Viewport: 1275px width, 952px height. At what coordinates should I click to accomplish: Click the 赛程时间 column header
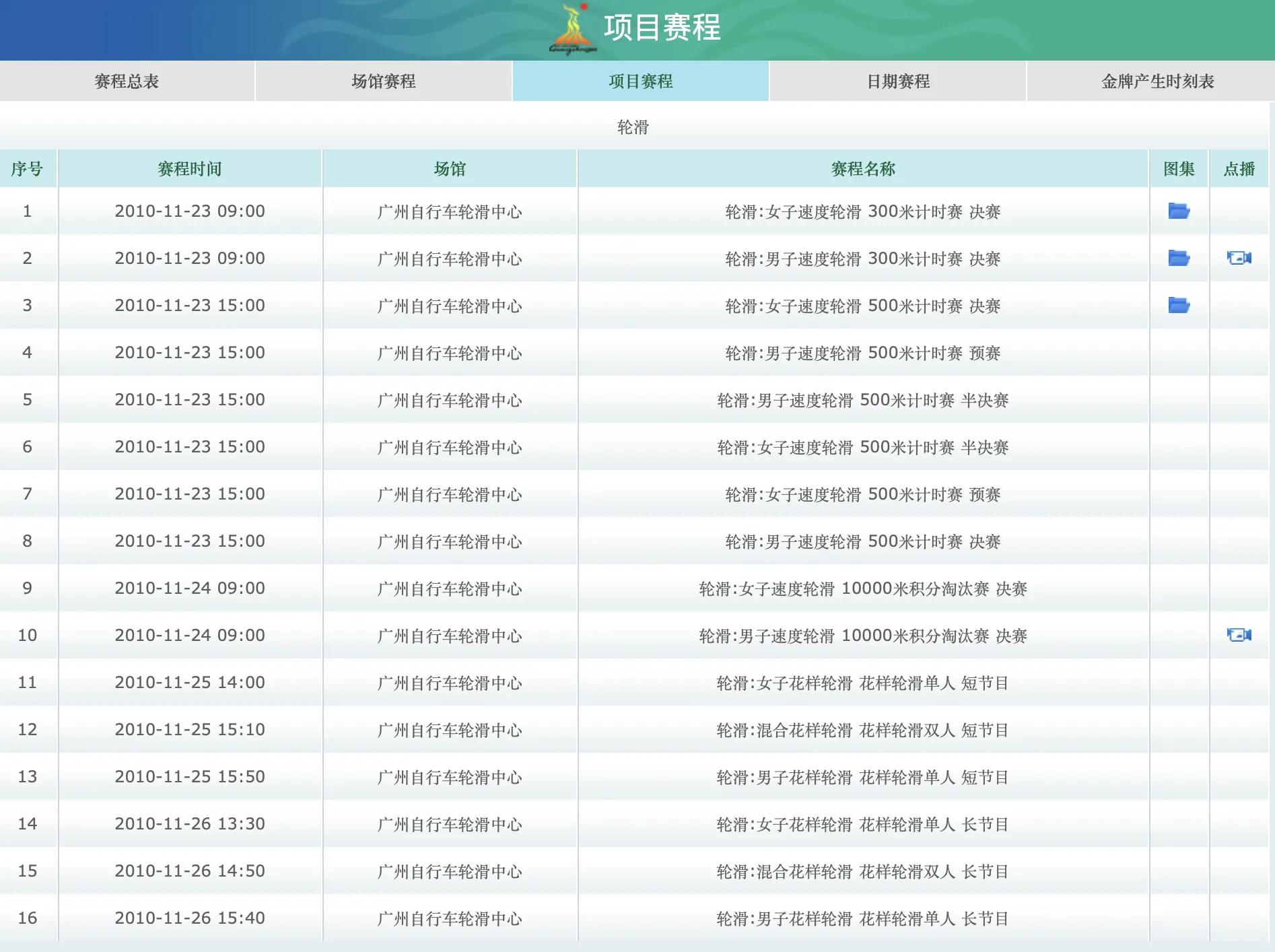[x=190, y=169]
